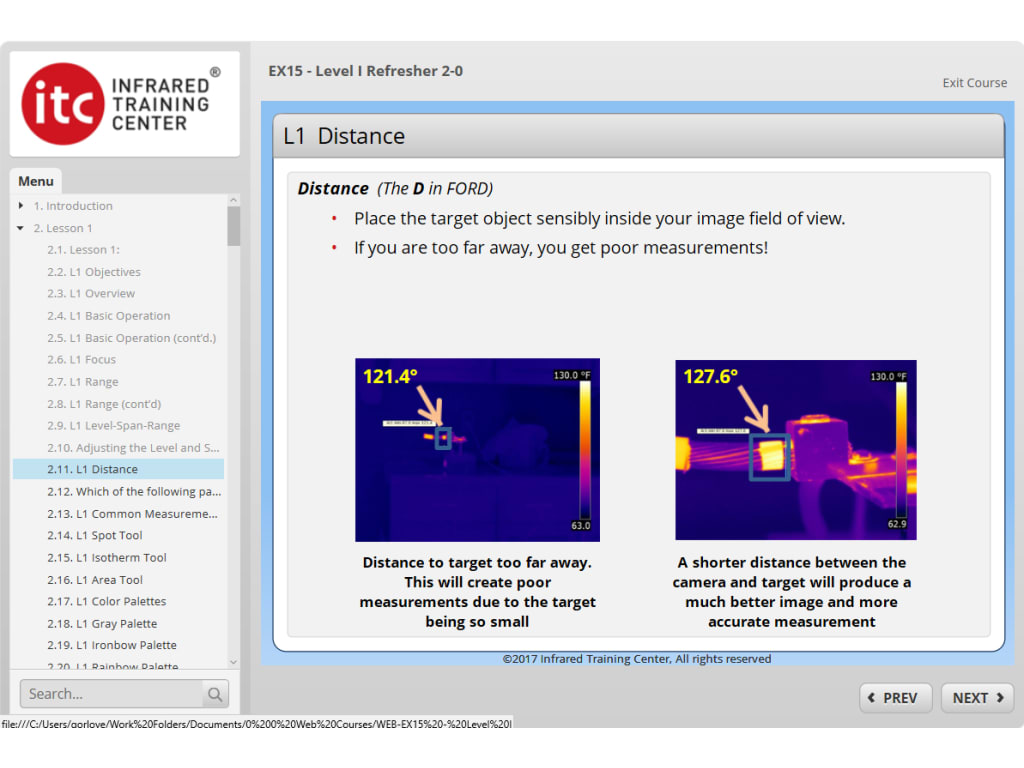Expand the "1. Introduction" section

pos(19,205)
